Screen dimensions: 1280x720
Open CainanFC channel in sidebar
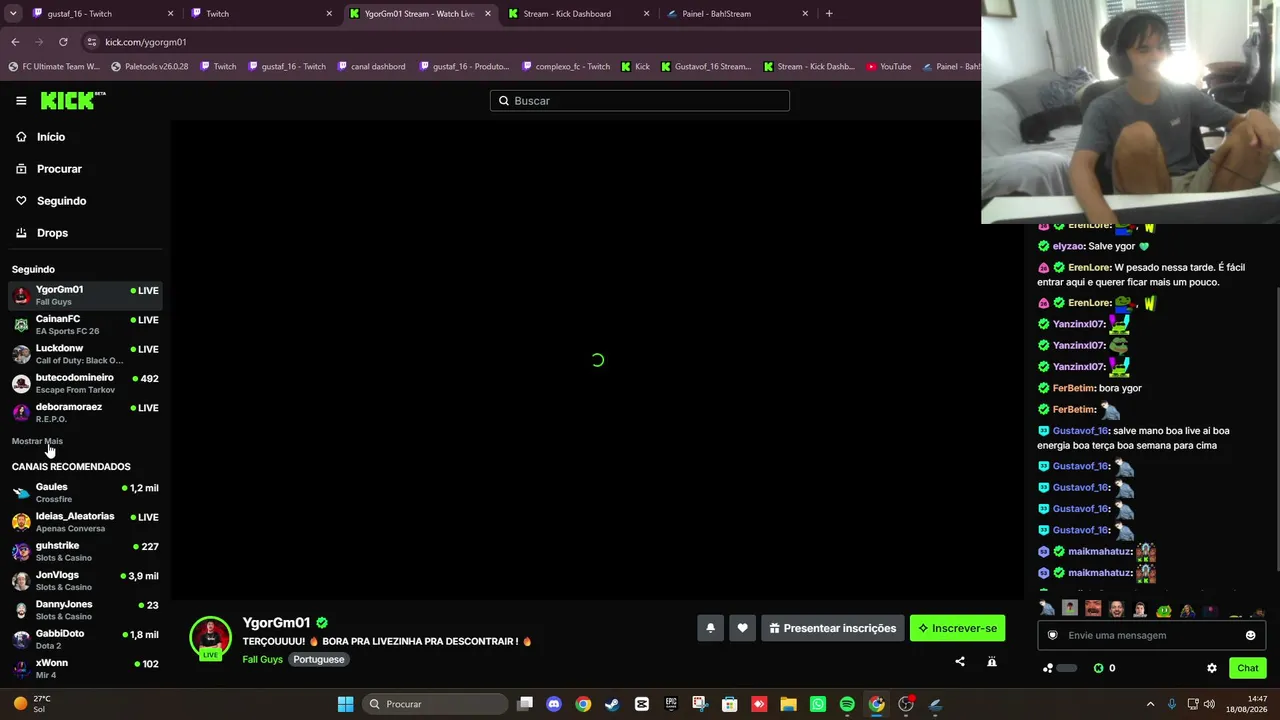click(x=86, y=324)
